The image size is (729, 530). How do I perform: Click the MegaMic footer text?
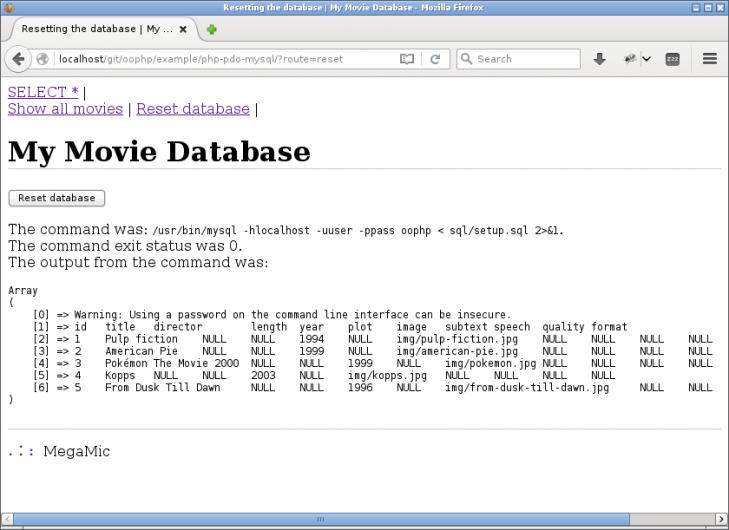pos(77,451)
